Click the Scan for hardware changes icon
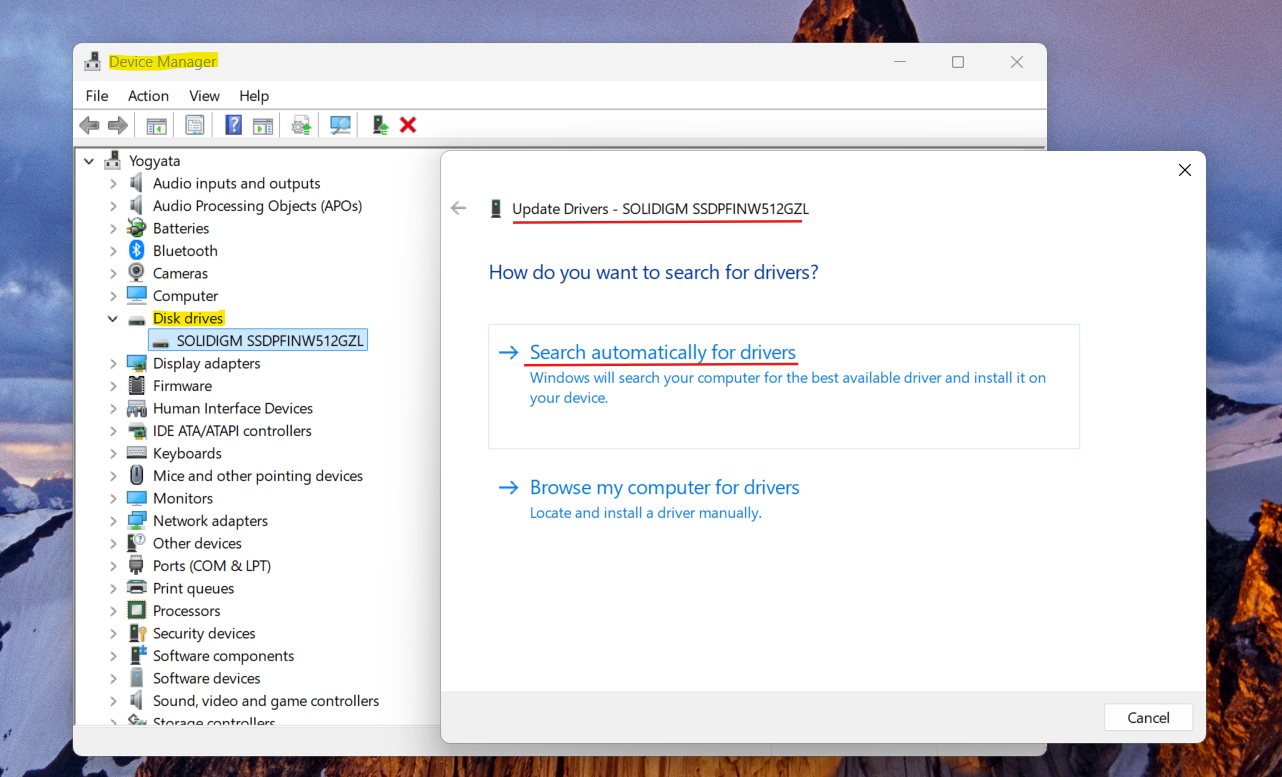This screenshot has width=1282, height=777. pos(339,124)
